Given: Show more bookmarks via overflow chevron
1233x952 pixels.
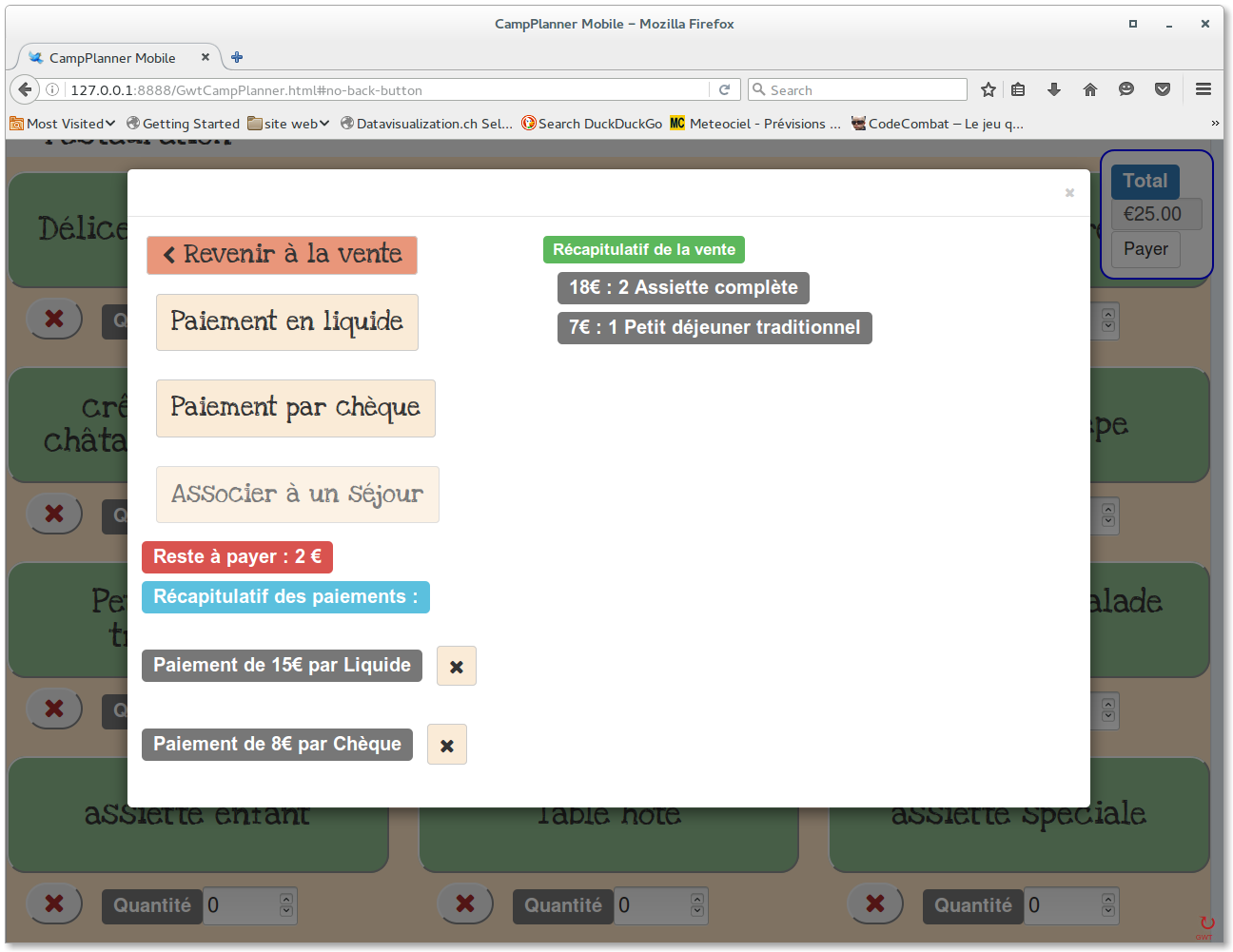Looking at the screenshot, I should tap(1214, 124).
